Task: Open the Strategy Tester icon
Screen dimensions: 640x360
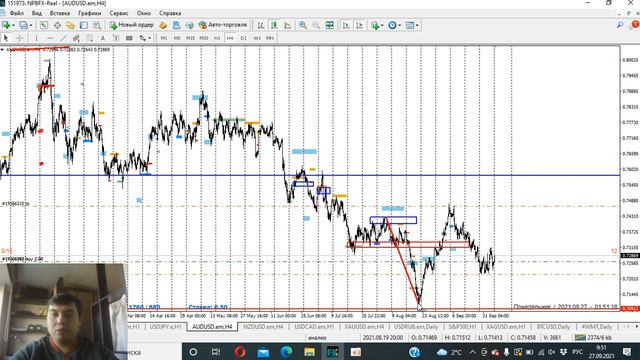Action: pyautogui.click(x=97, y=25)
